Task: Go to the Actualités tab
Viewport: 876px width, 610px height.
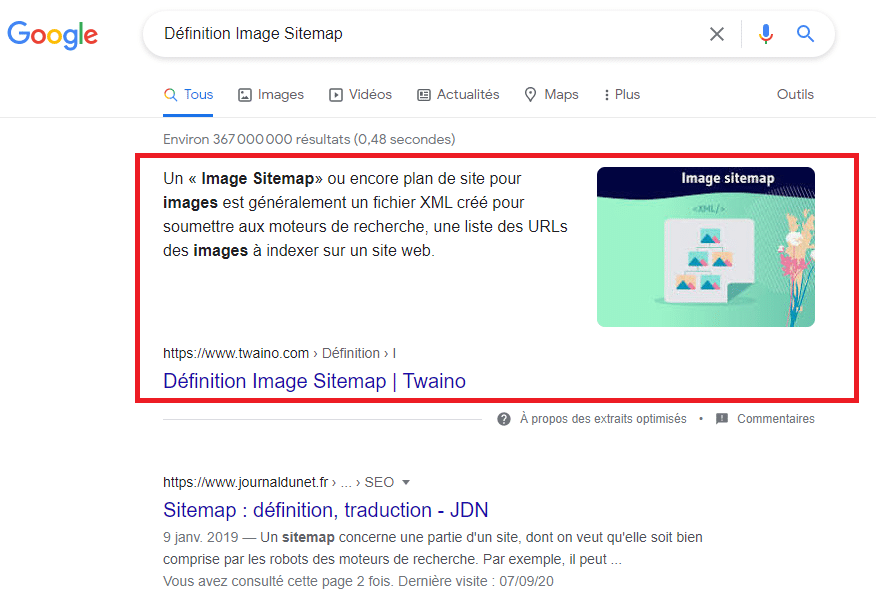Action: coord(458,94)
